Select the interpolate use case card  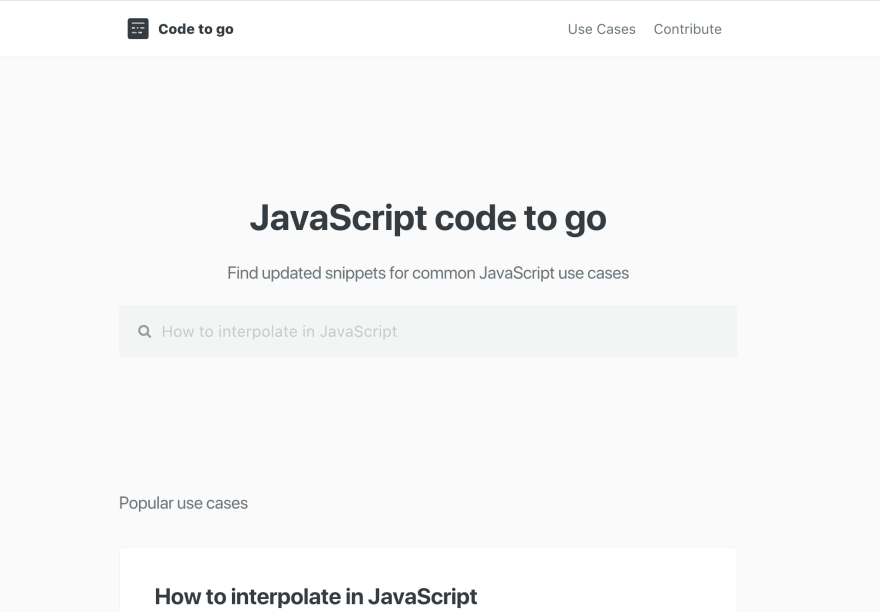coord(428,580)
